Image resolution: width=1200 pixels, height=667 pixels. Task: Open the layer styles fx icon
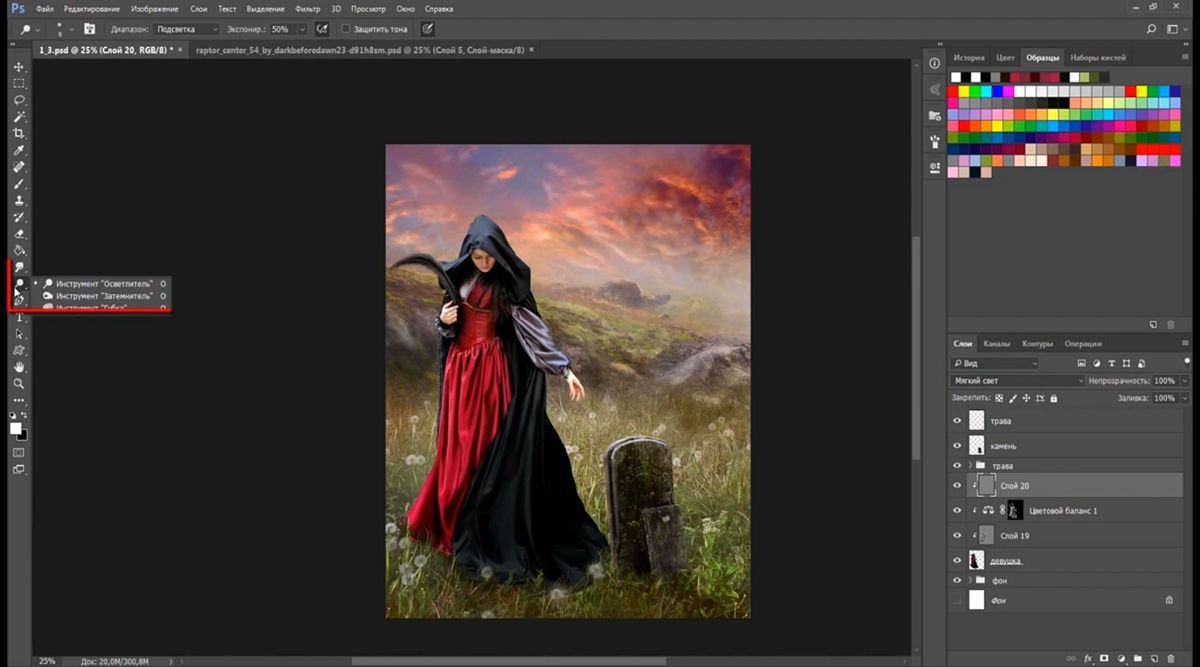point(1088,659)
